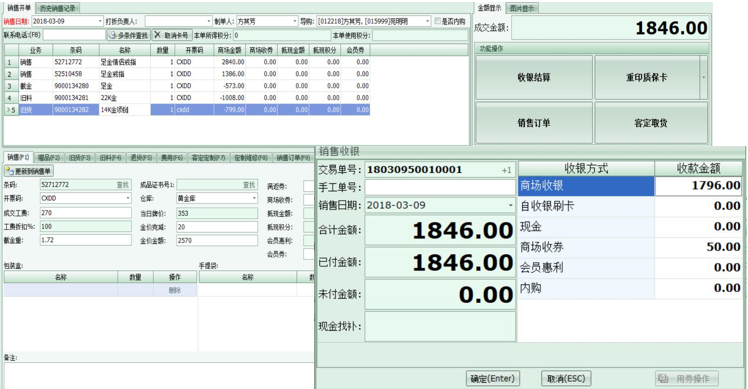This screenshot has height=389, width=748.
Task: Click the 取消卡号 X button
Action: [172, 35]
